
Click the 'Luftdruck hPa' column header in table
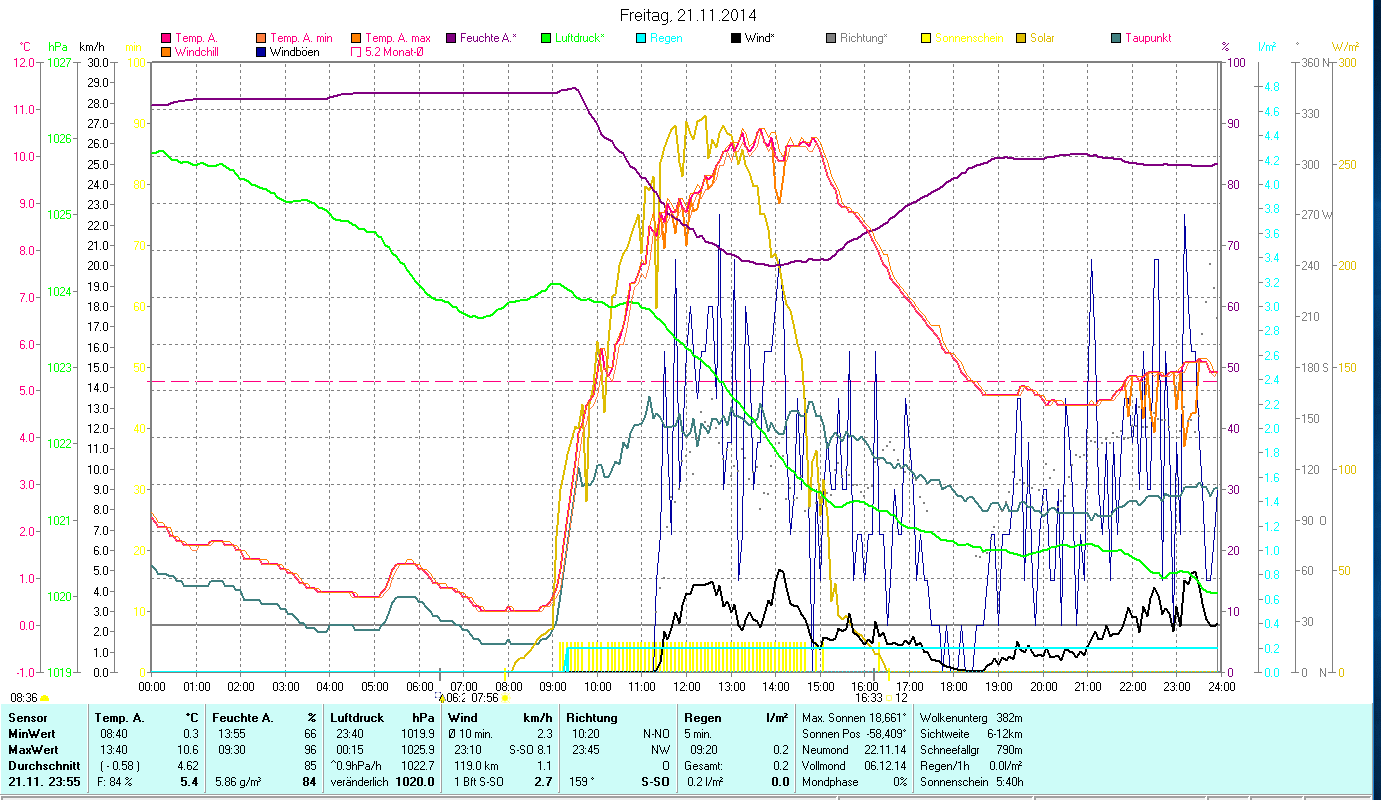(384, 718)
